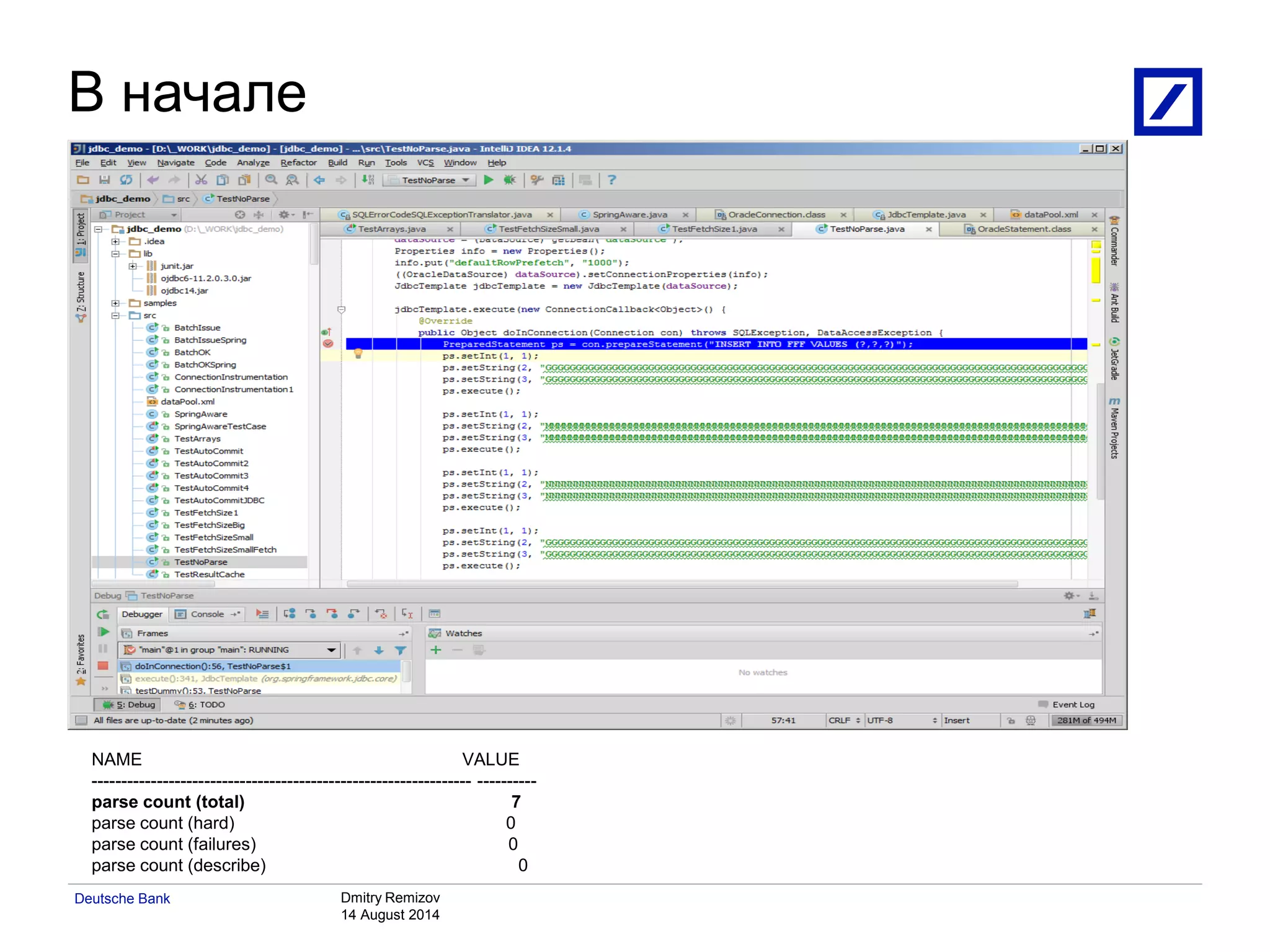Image resolution: width=1270 pixels, height=952 pixels.
Task: Click the Step Out debugger icon
Action: tap(353, 614)
